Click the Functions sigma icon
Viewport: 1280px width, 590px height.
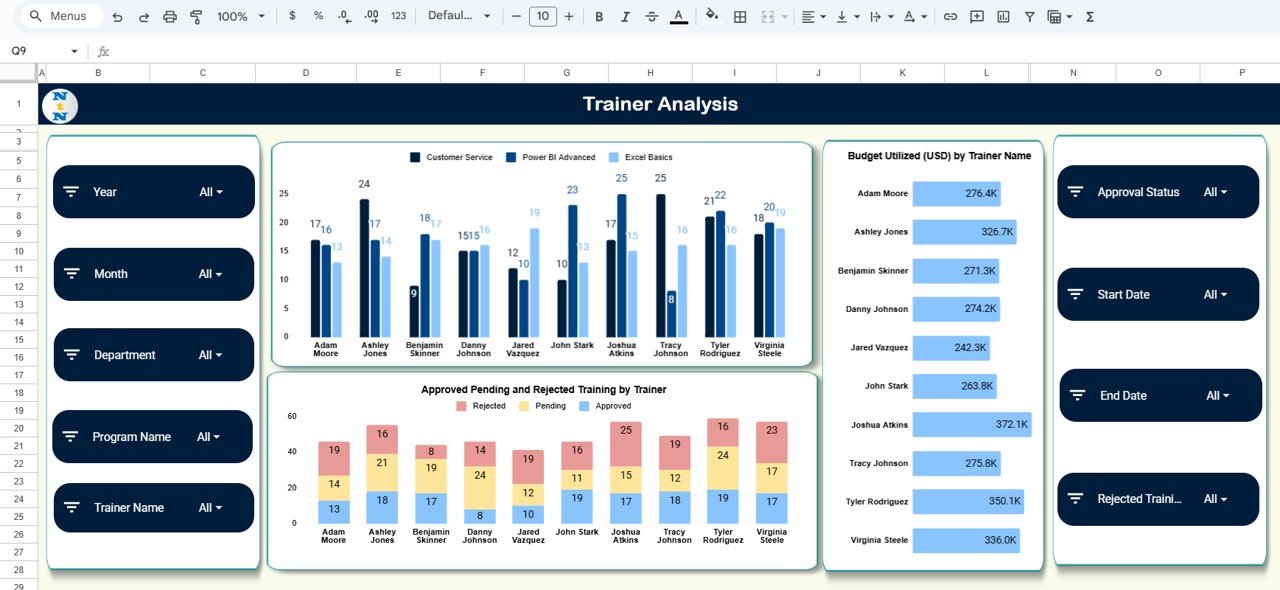point(1089,16)
